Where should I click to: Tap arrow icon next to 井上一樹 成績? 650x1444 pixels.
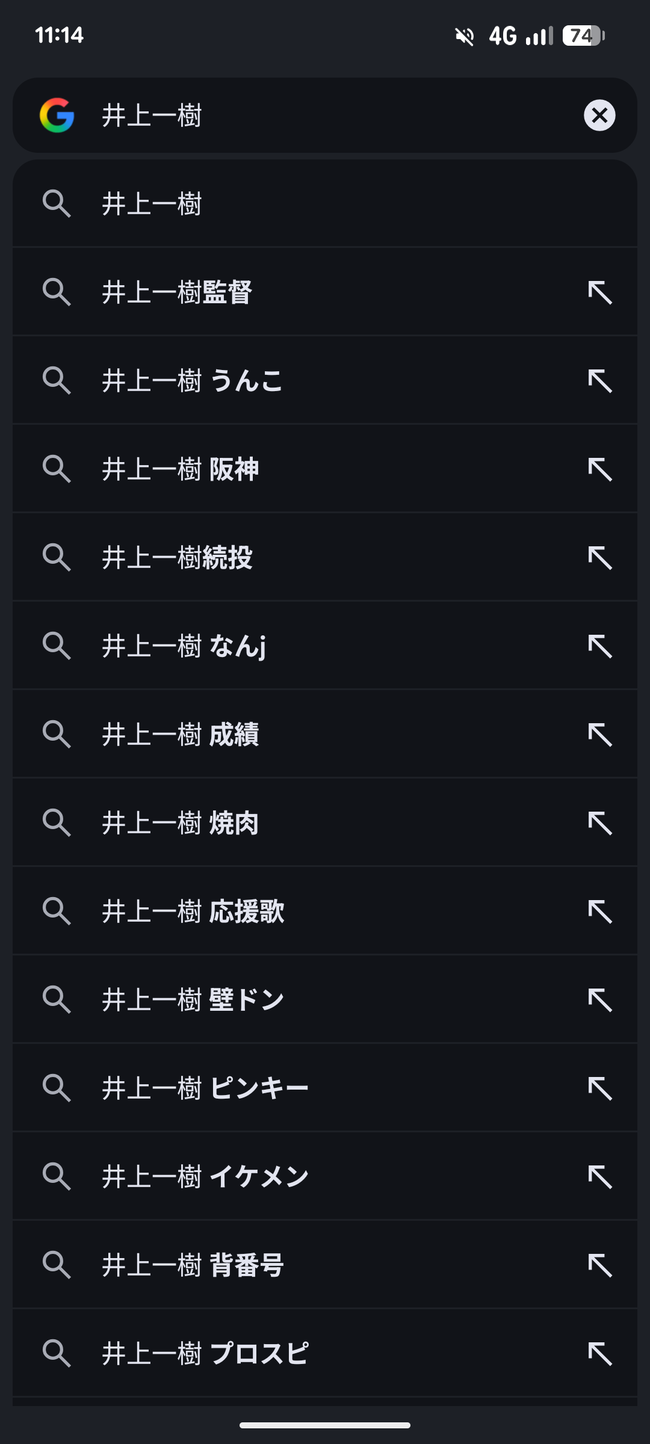coord(599,734)
